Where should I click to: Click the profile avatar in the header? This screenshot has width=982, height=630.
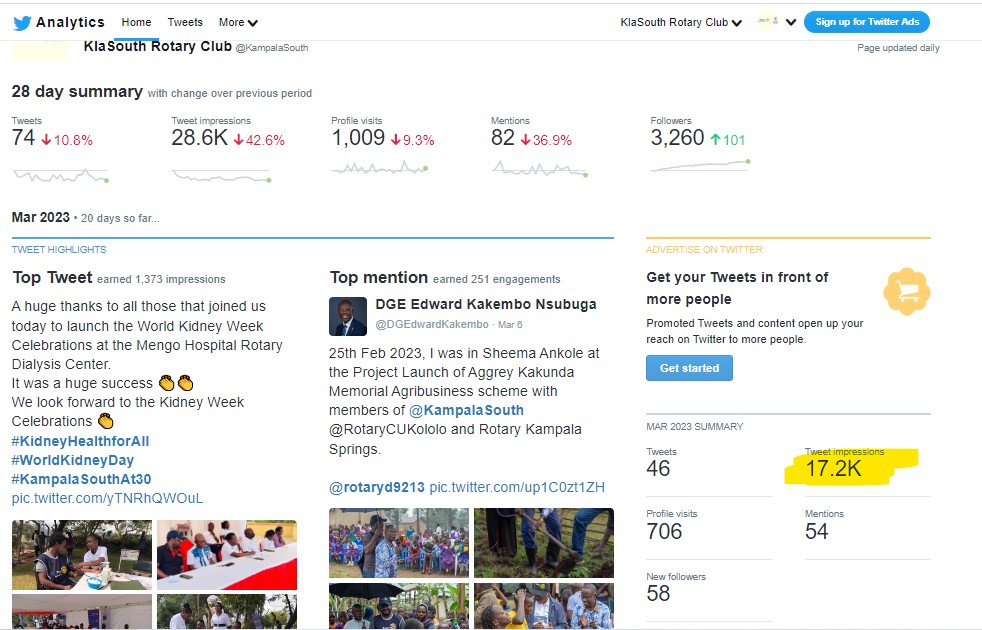click(768, 21)
